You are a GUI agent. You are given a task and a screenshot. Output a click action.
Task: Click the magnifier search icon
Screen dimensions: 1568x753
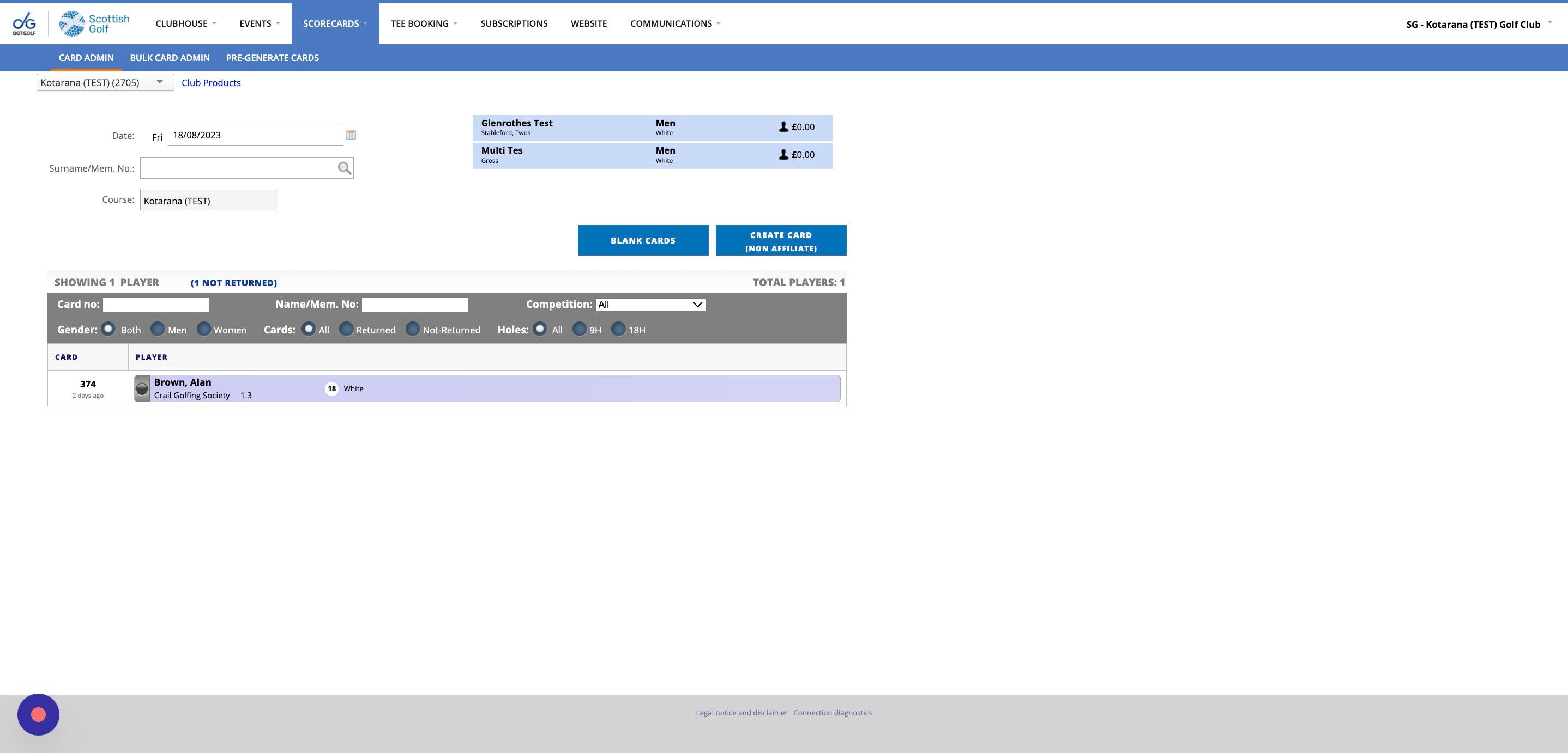tap(345, 168)
